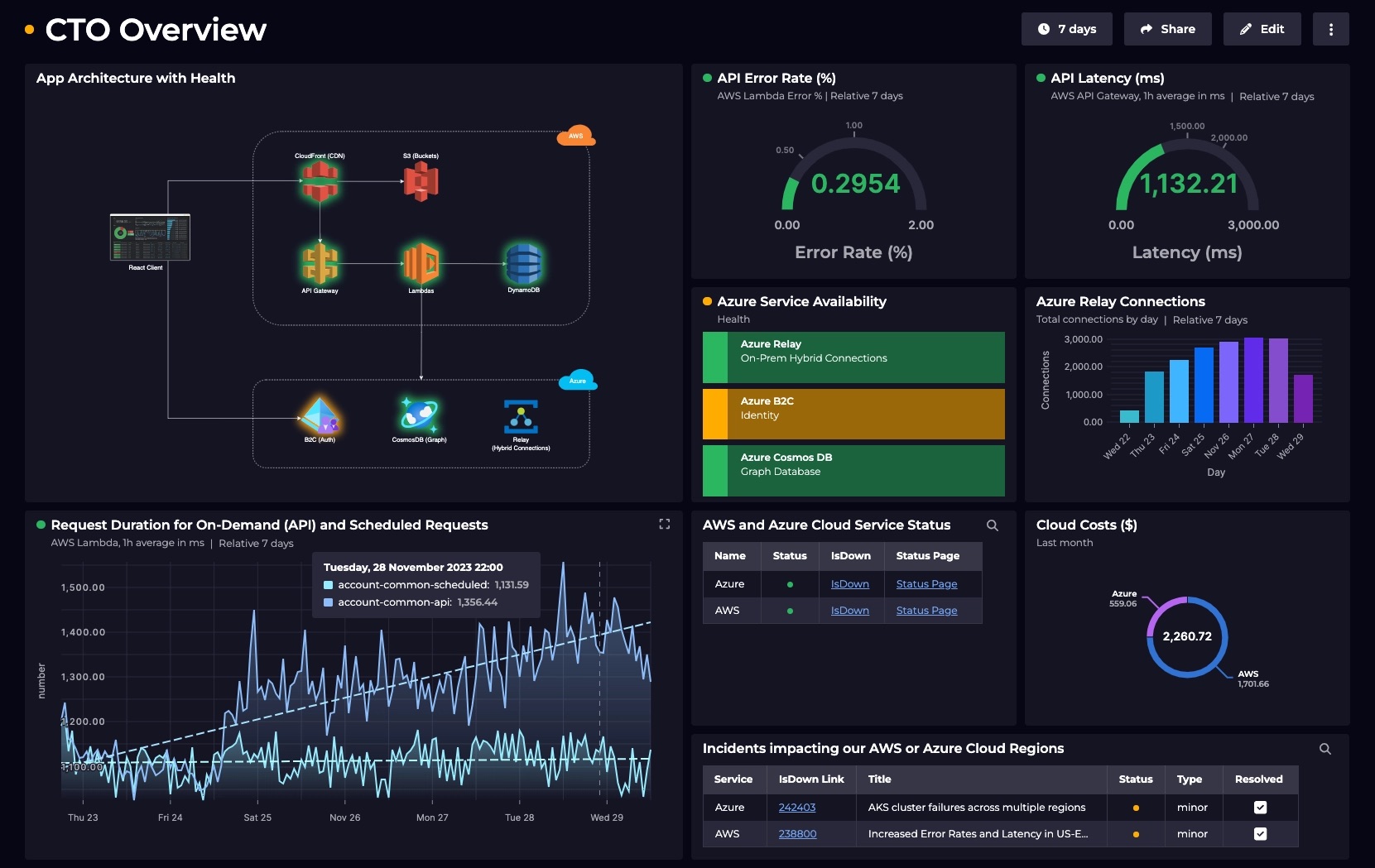The width and height of the screenshot is (1375, 868).
Task: Open the DynamoDB icon
Action: (525, 265)
